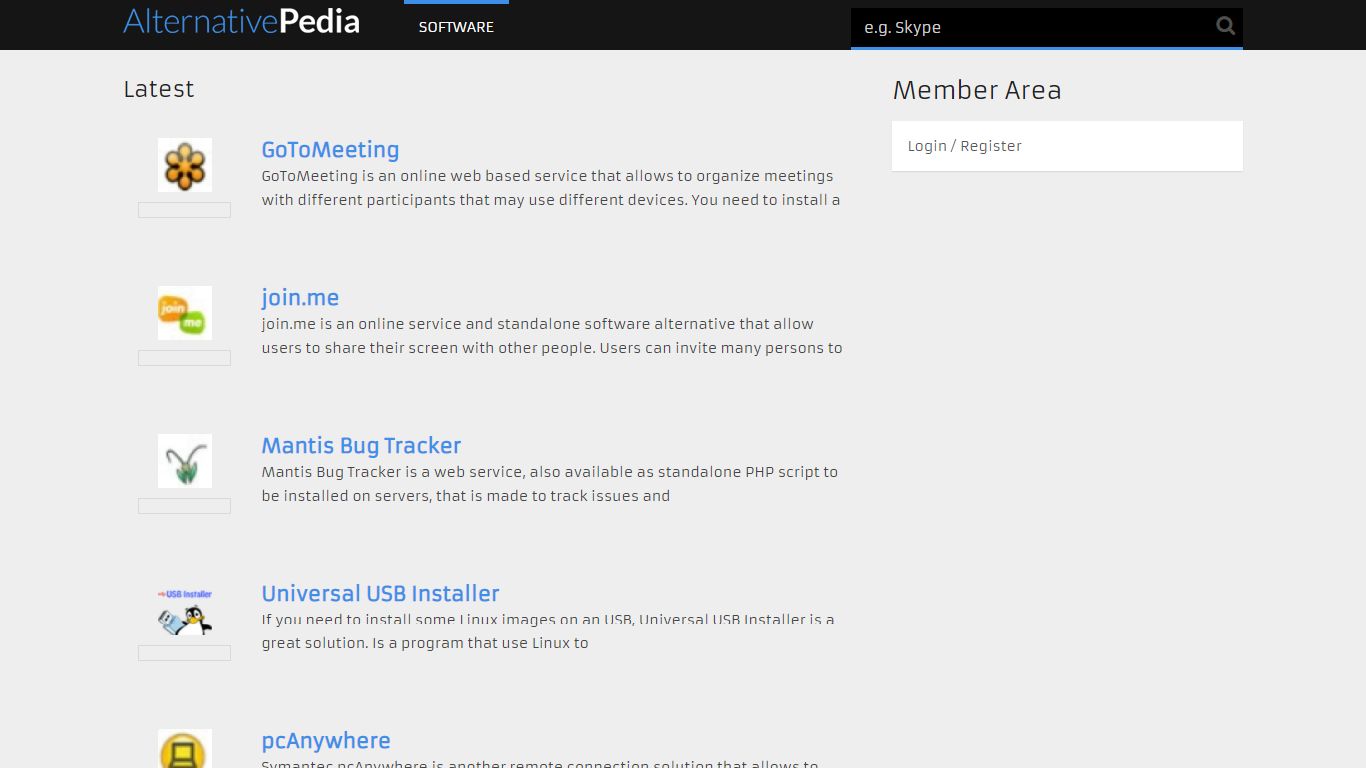Click the Mantis Bug Tracker insect icon

tap(184, 460)
